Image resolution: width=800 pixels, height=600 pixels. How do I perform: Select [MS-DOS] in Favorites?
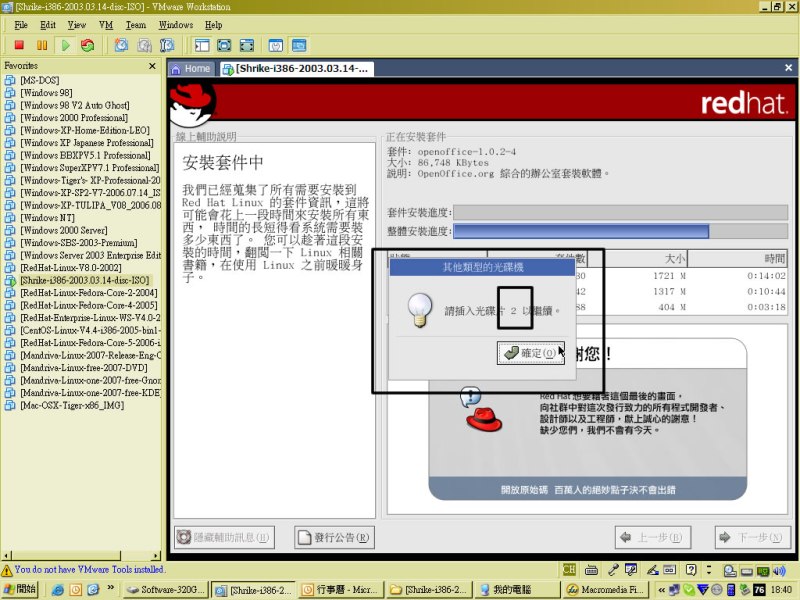coord(39,80)
